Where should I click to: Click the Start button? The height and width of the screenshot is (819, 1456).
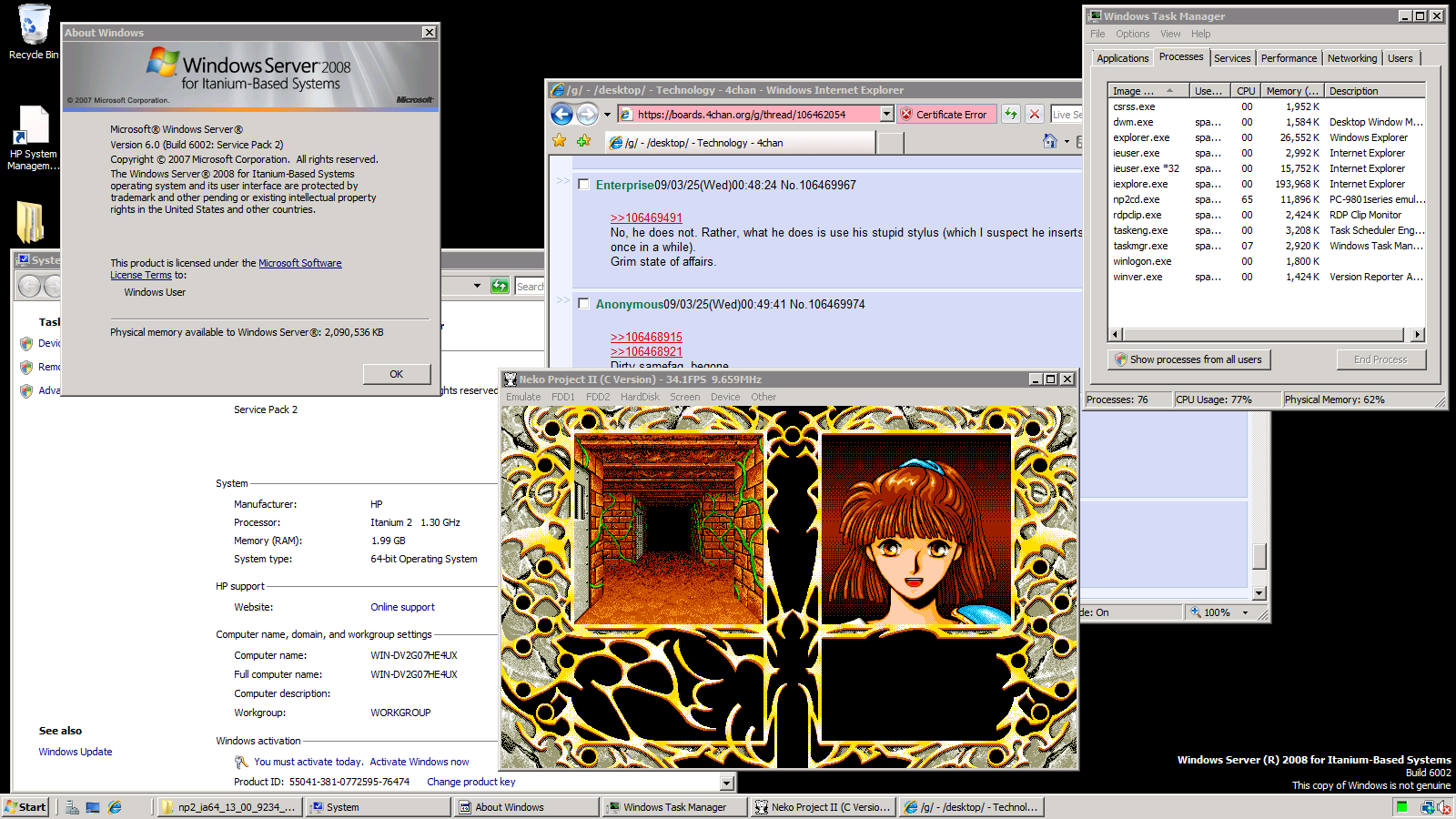[25, 807]
